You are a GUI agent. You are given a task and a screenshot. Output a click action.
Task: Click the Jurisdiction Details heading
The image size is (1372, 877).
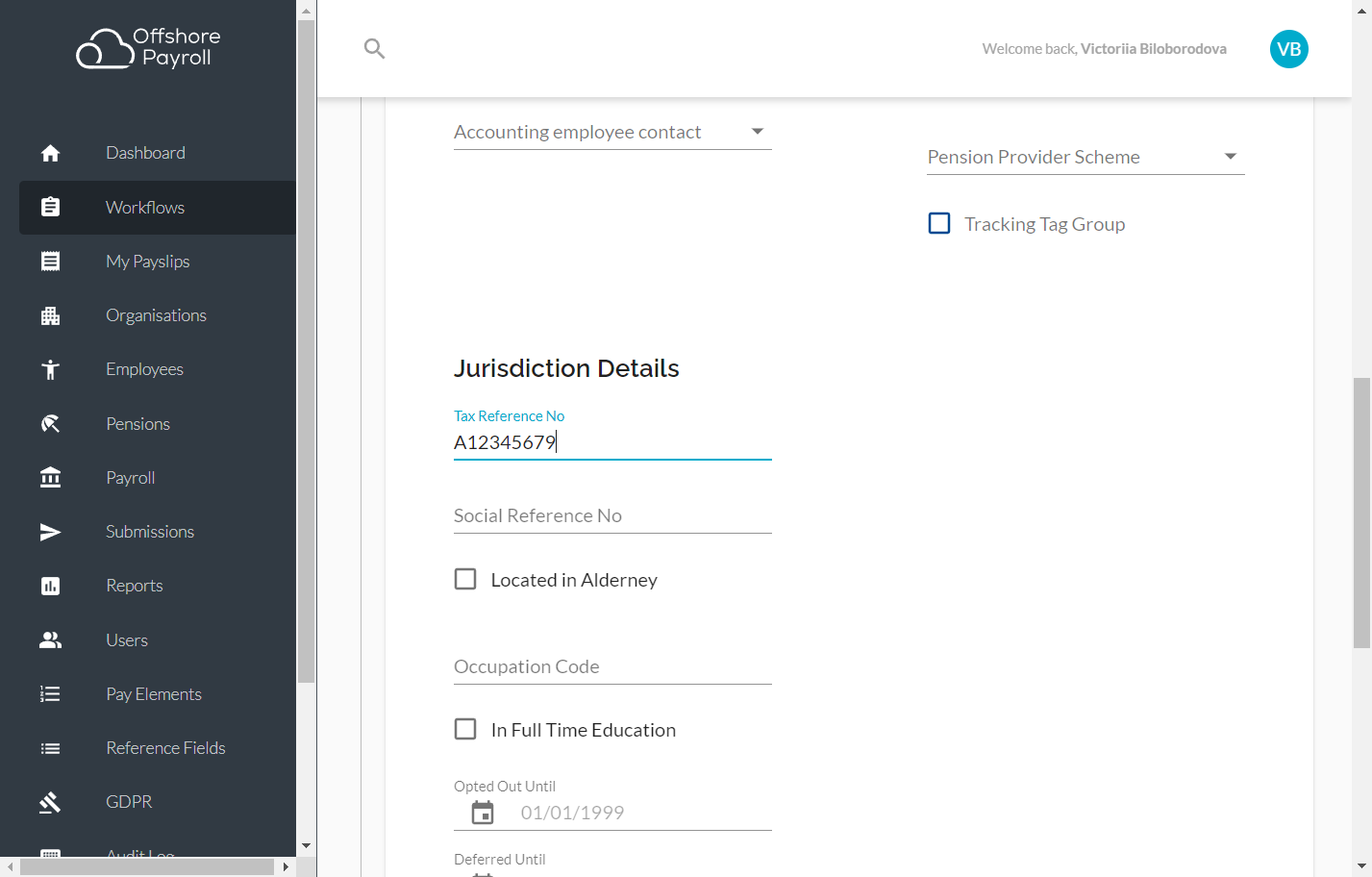pos(566,368)
